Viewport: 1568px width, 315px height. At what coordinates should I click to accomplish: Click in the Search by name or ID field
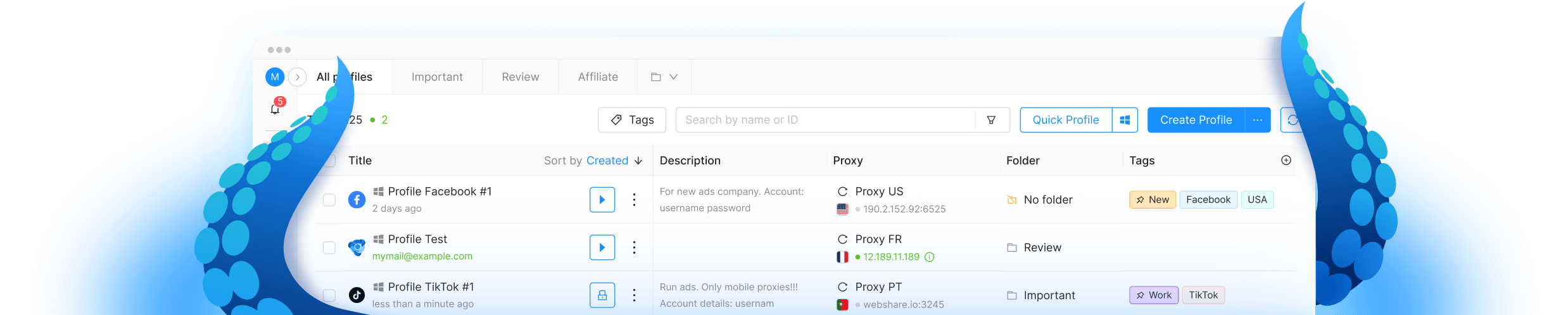point(826,120)
